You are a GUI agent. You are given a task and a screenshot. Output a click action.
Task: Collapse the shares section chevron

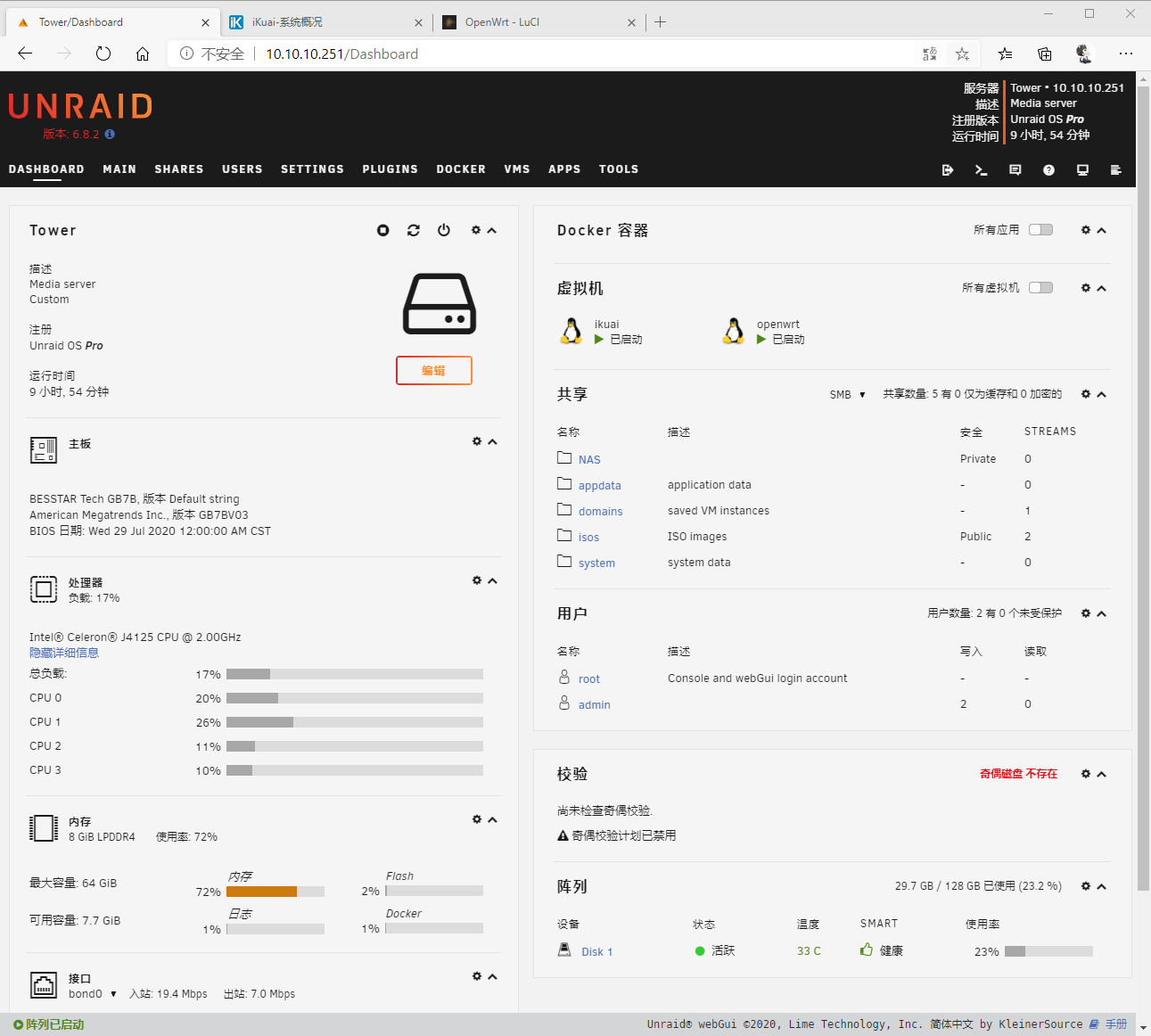pos(1101,394)
